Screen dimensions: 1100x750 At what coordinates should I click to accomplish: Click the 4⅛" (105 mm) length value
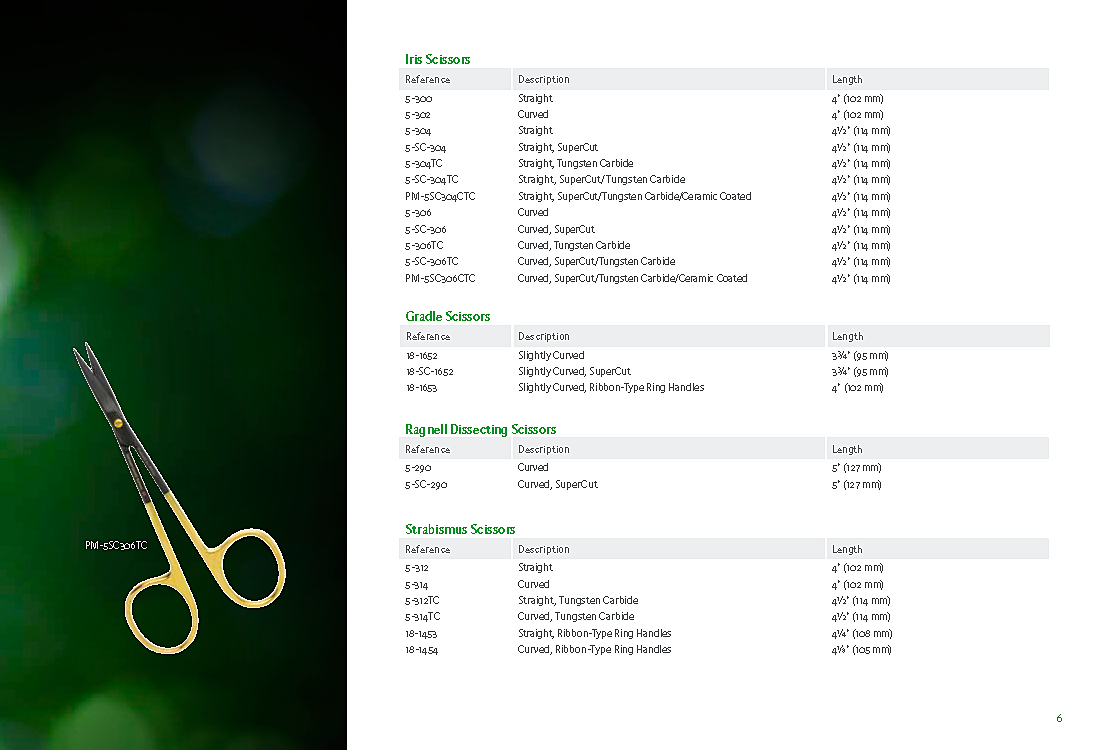[860, 650]
